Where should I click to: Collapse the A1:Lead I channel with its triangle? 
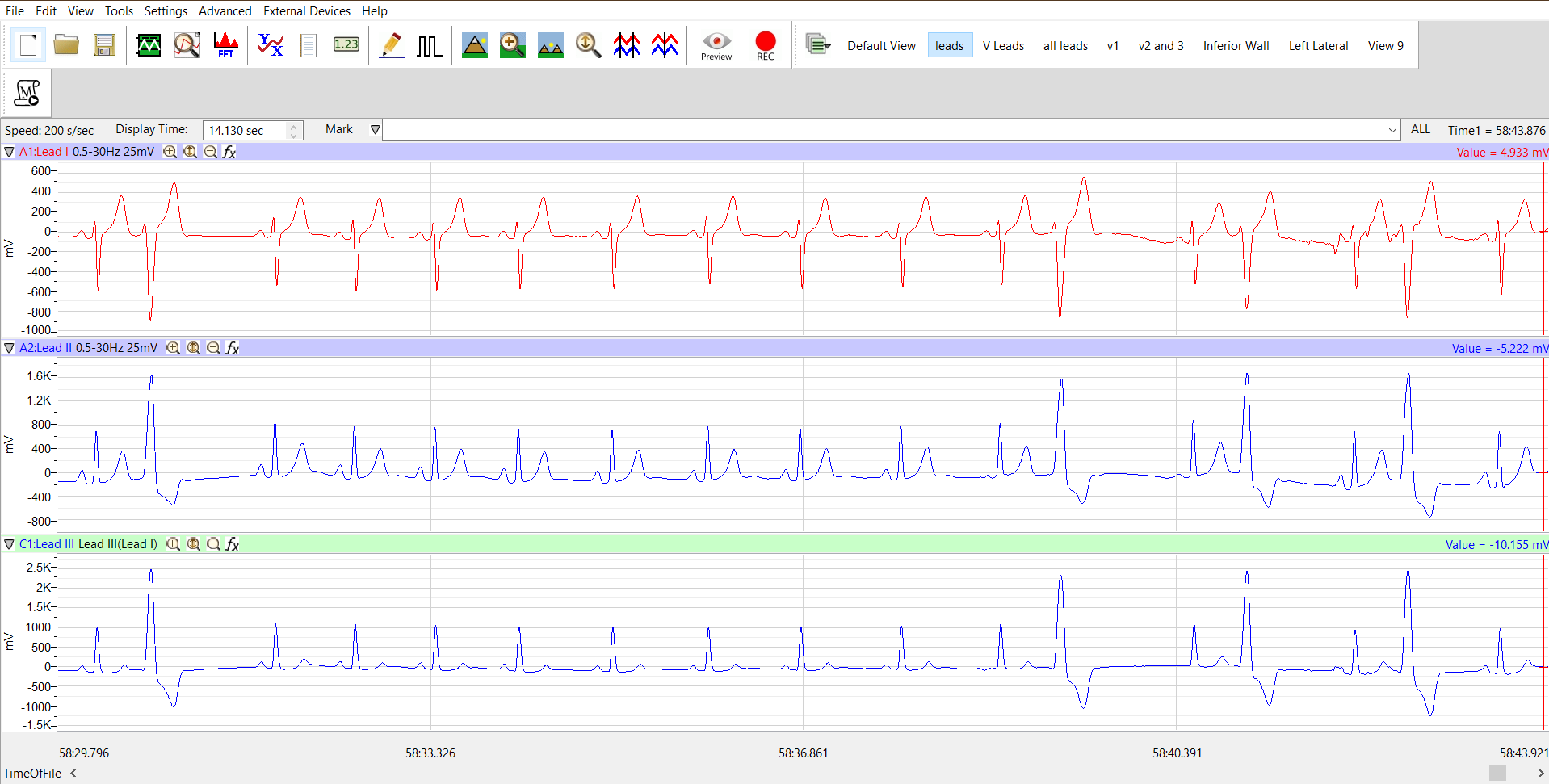click(9, 151)
